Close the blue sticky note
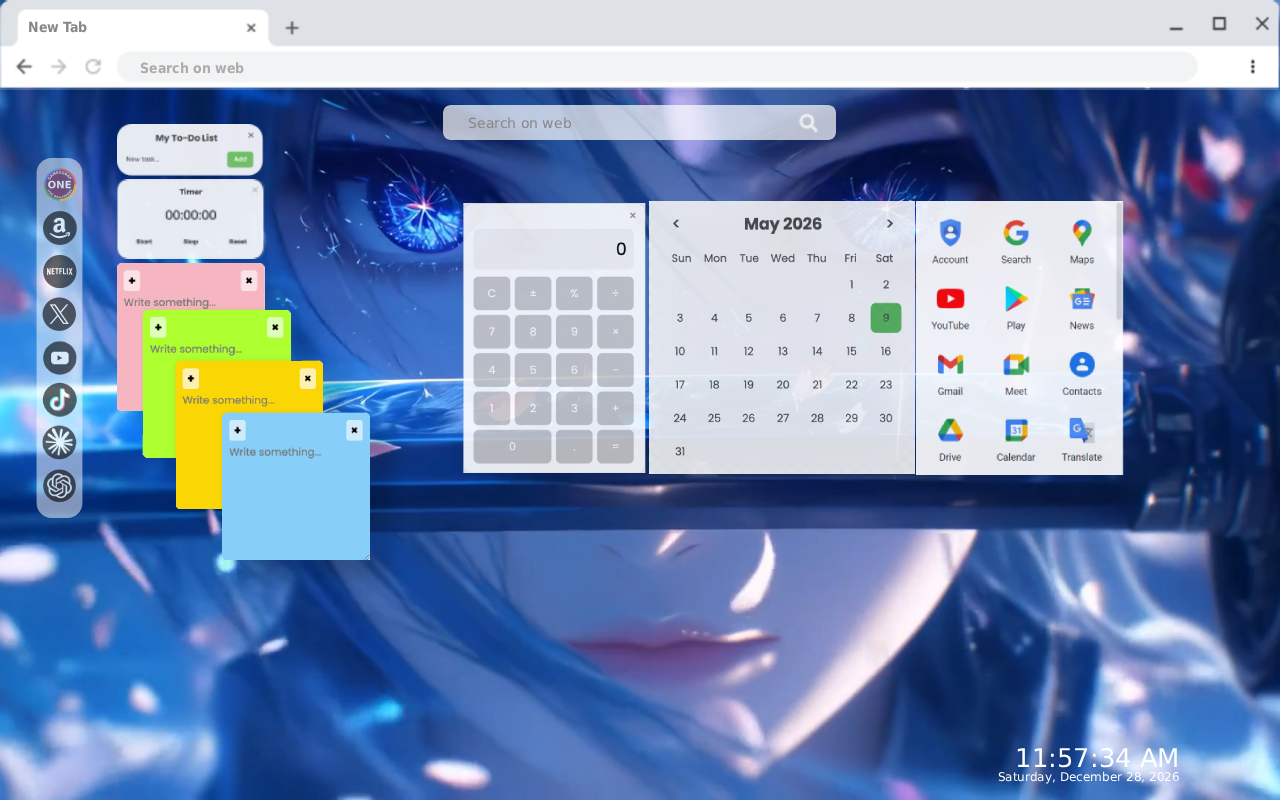 354,430
